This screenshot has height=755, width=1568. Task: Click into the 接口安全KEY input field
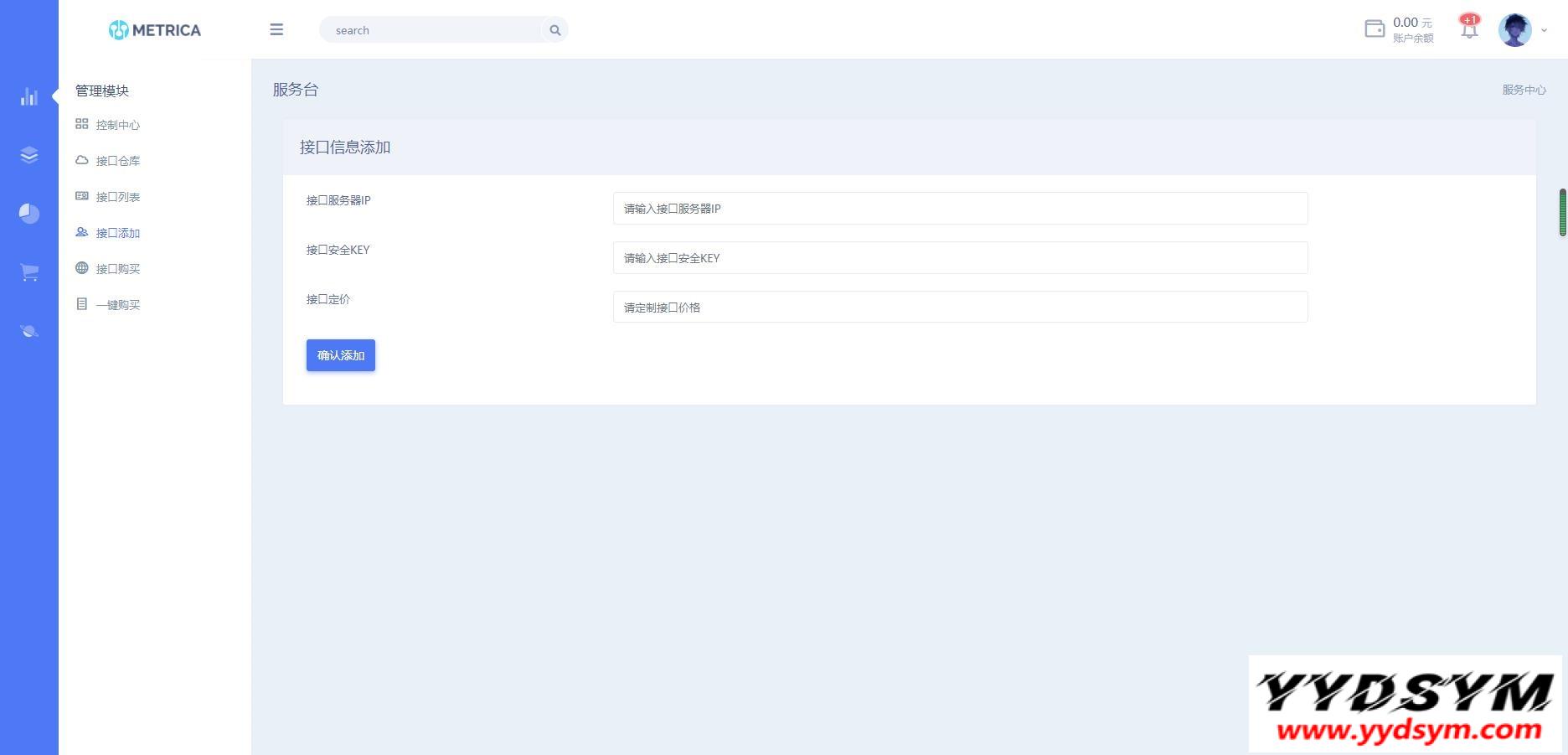(x=960, y=258)
